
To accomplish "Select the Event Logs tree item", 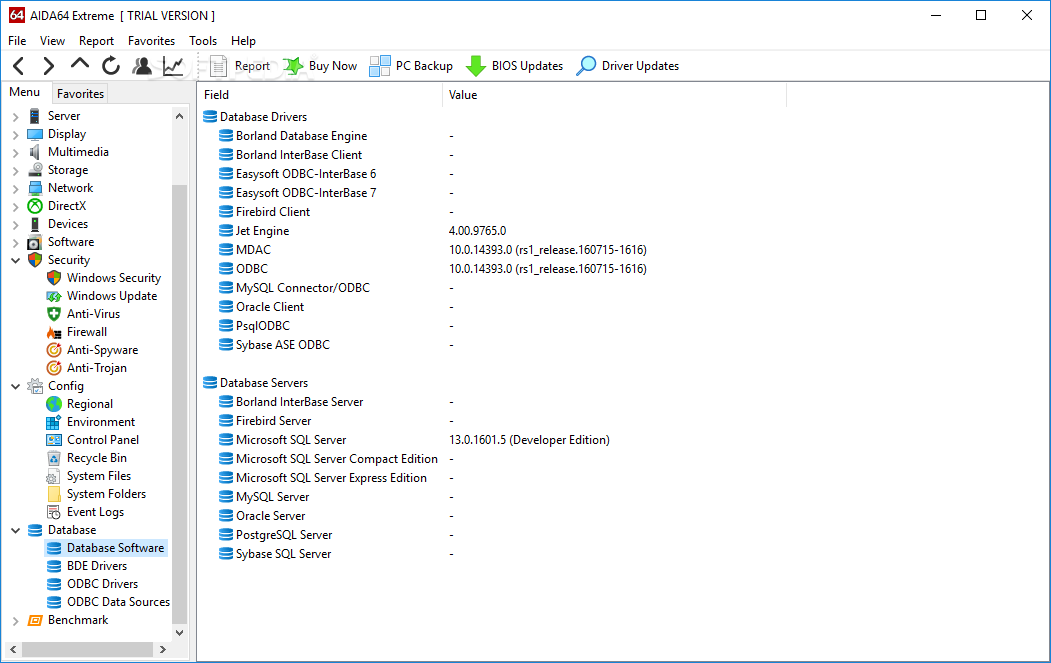I will coord(85,512).
